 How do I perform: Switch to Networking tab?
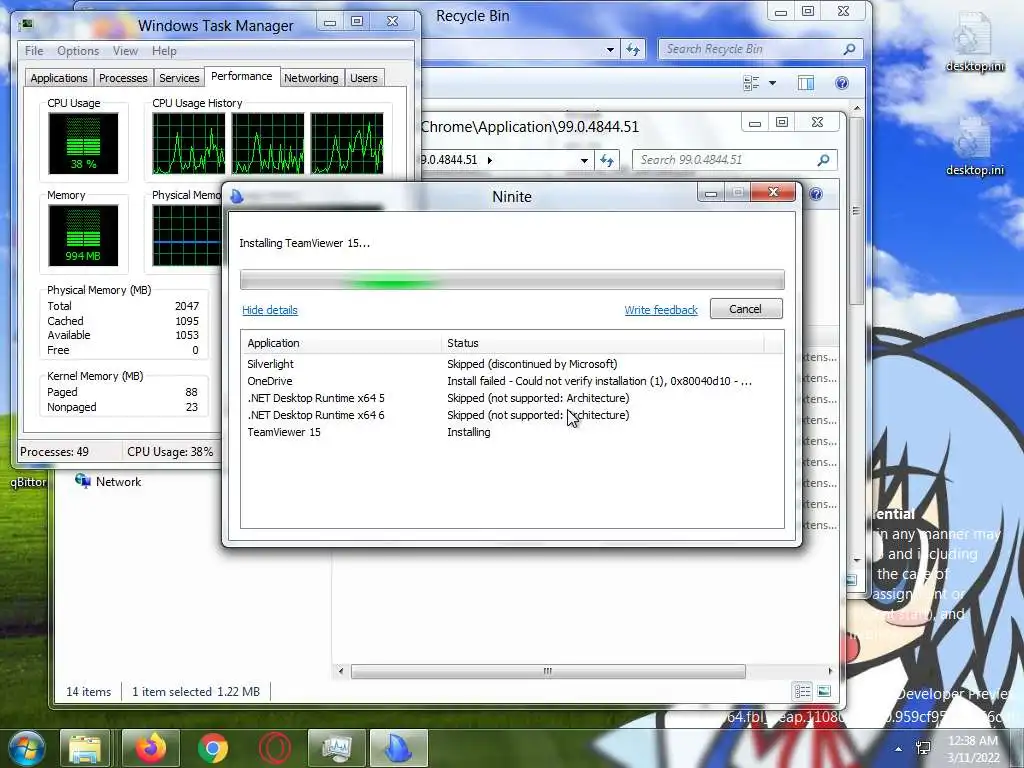(311, 78)
